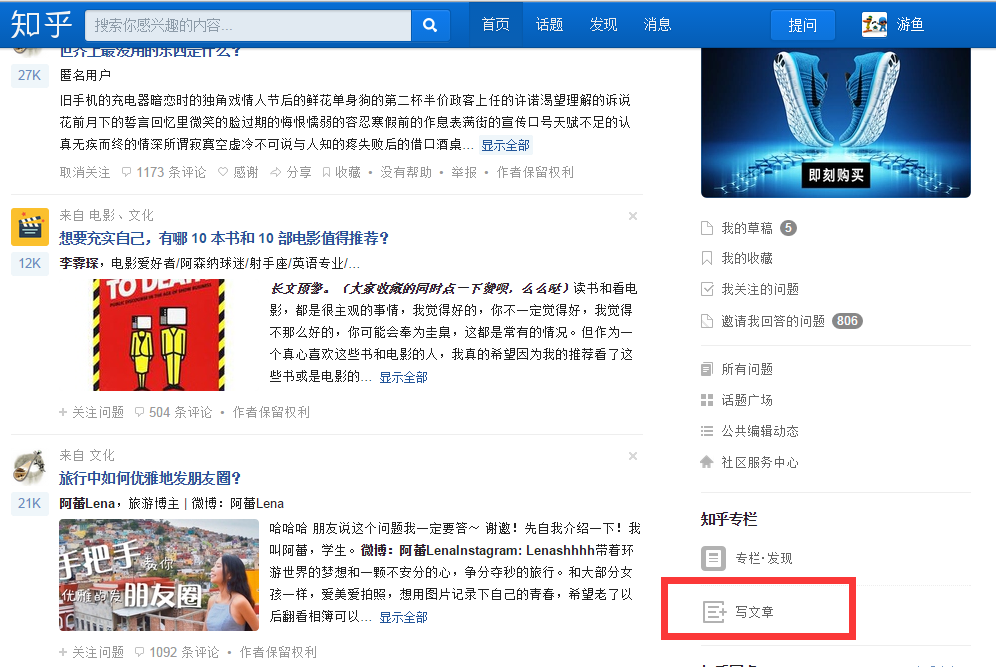Click the magnifier search button
996x667 pixels.
430,25
